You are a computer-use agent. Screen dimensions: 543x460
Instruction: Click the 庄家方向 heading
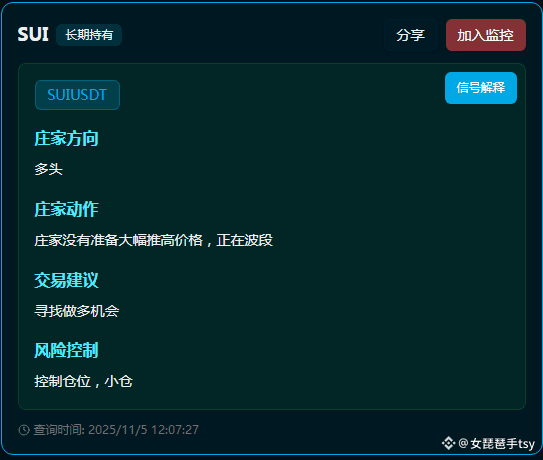tap(66, 139)
